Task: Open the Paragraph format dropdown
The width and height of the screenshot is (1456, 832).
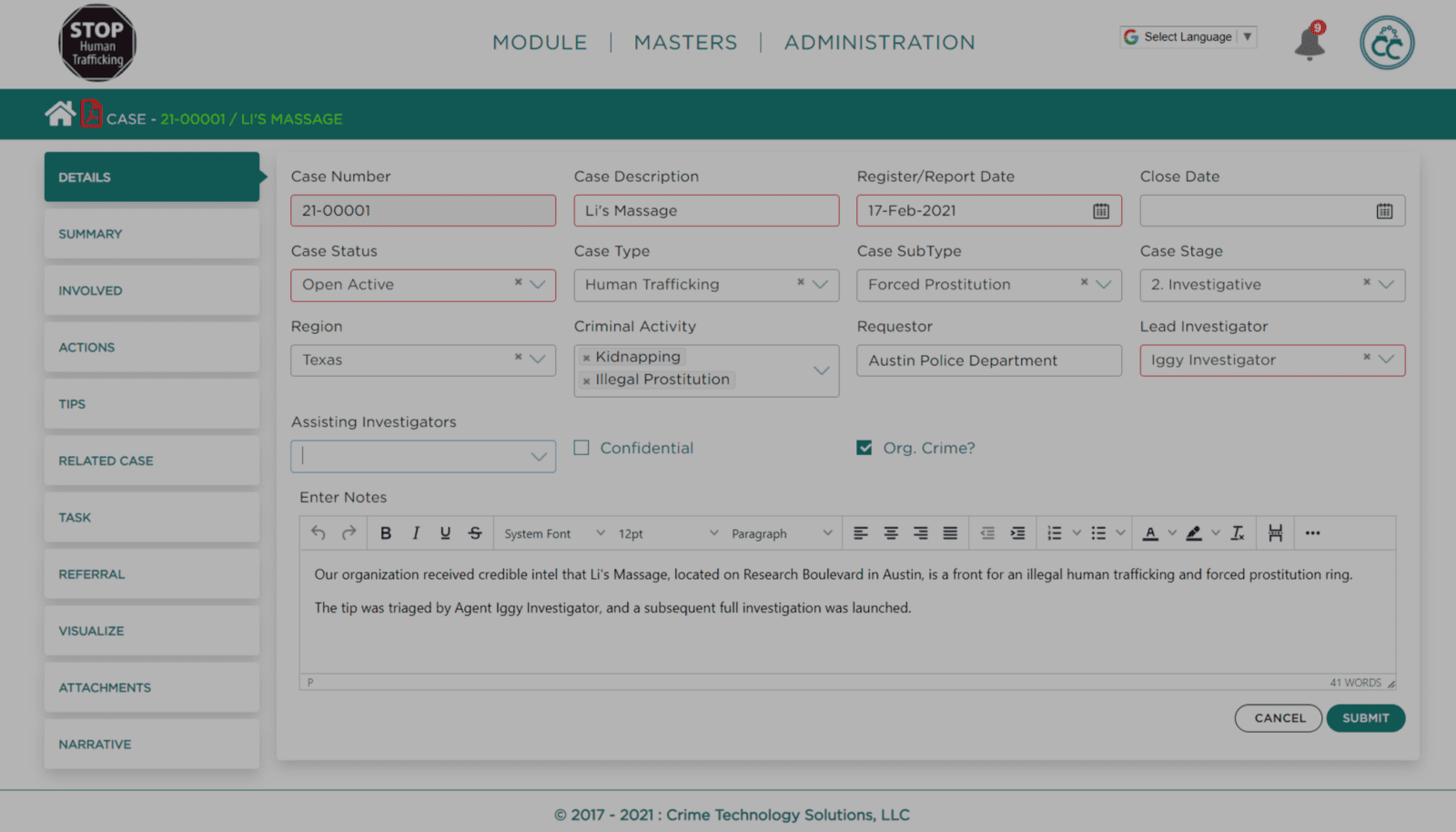Action: pos(782,533)
